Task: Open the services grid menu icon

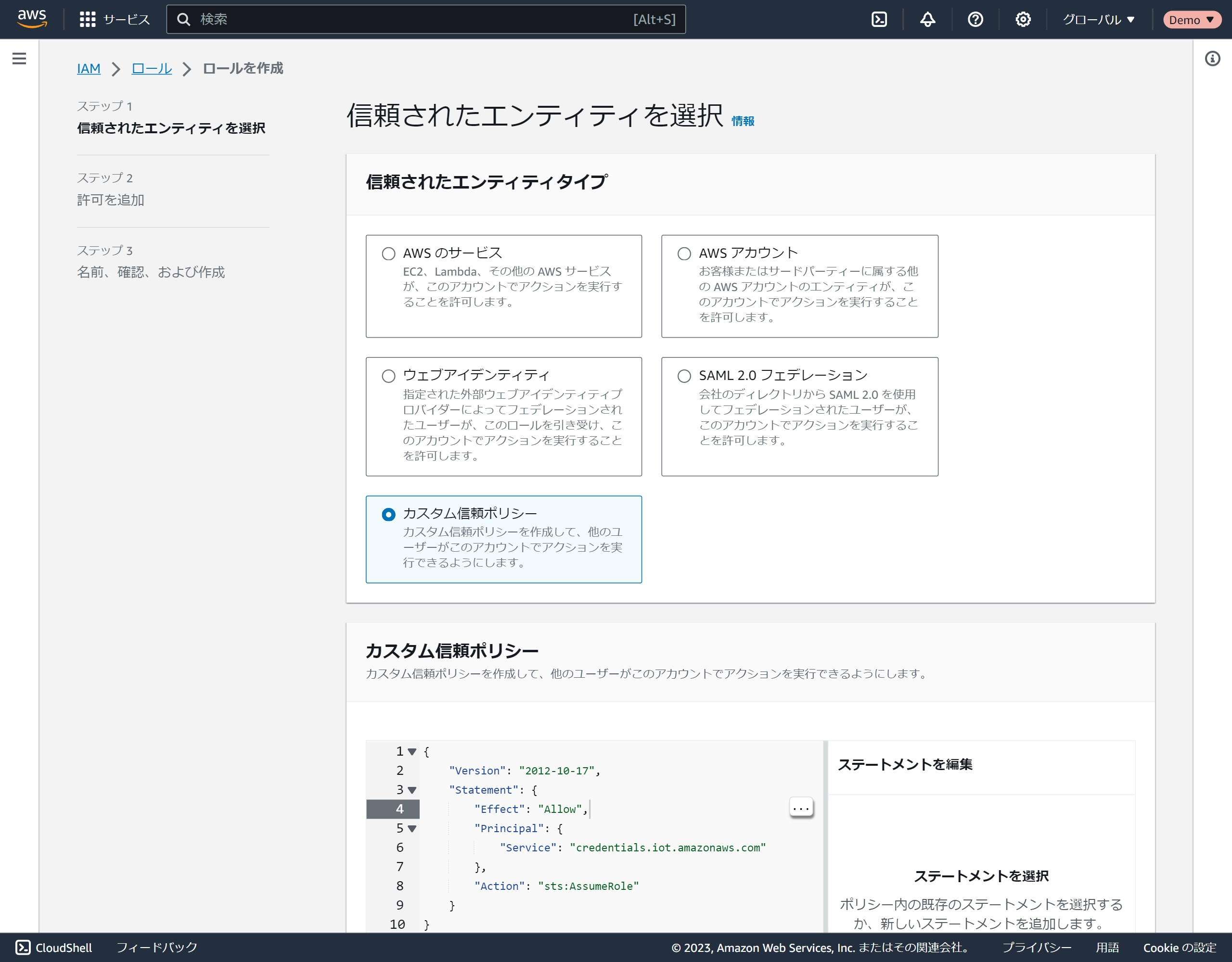Action: [88, 19]
